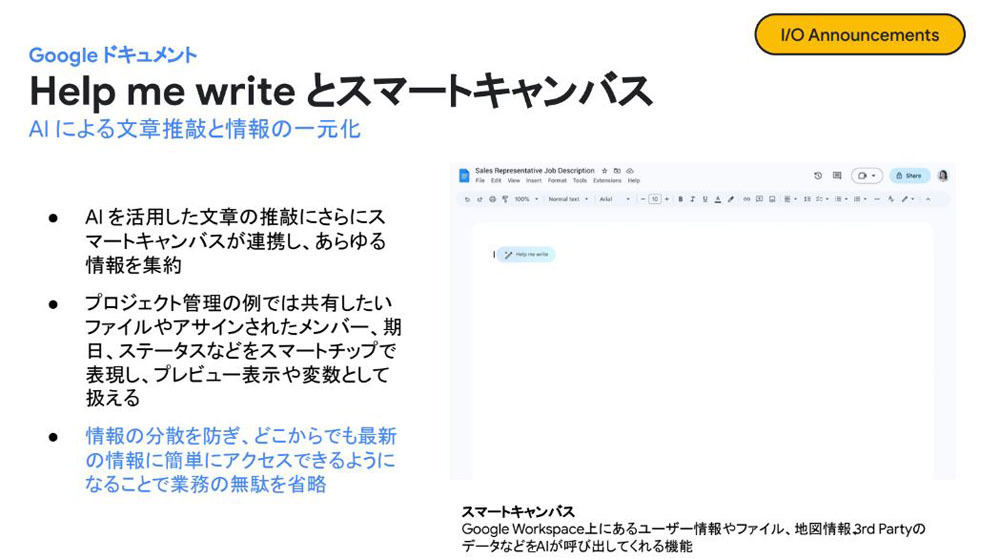Image resolution: width=1000 pixels, height=559 pixels.
Task: Star the Sales Representative Job Description document
Action: click(x=605, y=171)
